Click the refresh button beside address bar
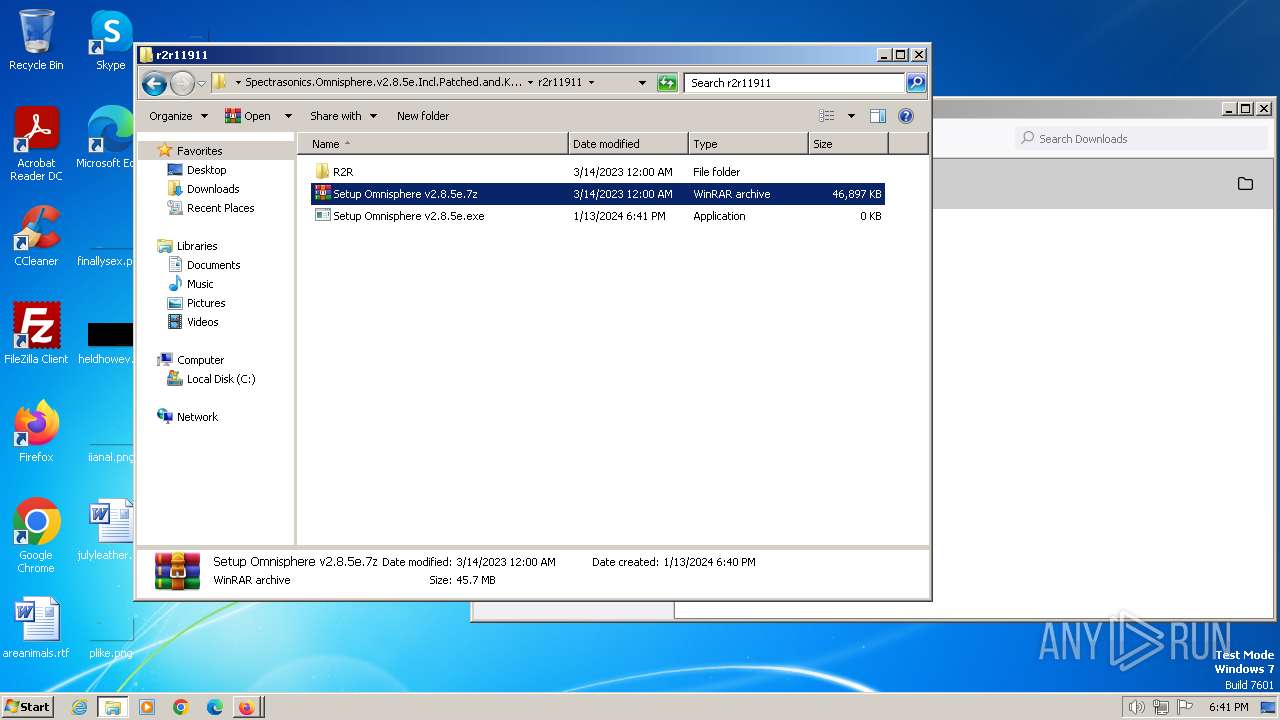Viewport: 1280px width, 720px height. (x=667, y=83)
